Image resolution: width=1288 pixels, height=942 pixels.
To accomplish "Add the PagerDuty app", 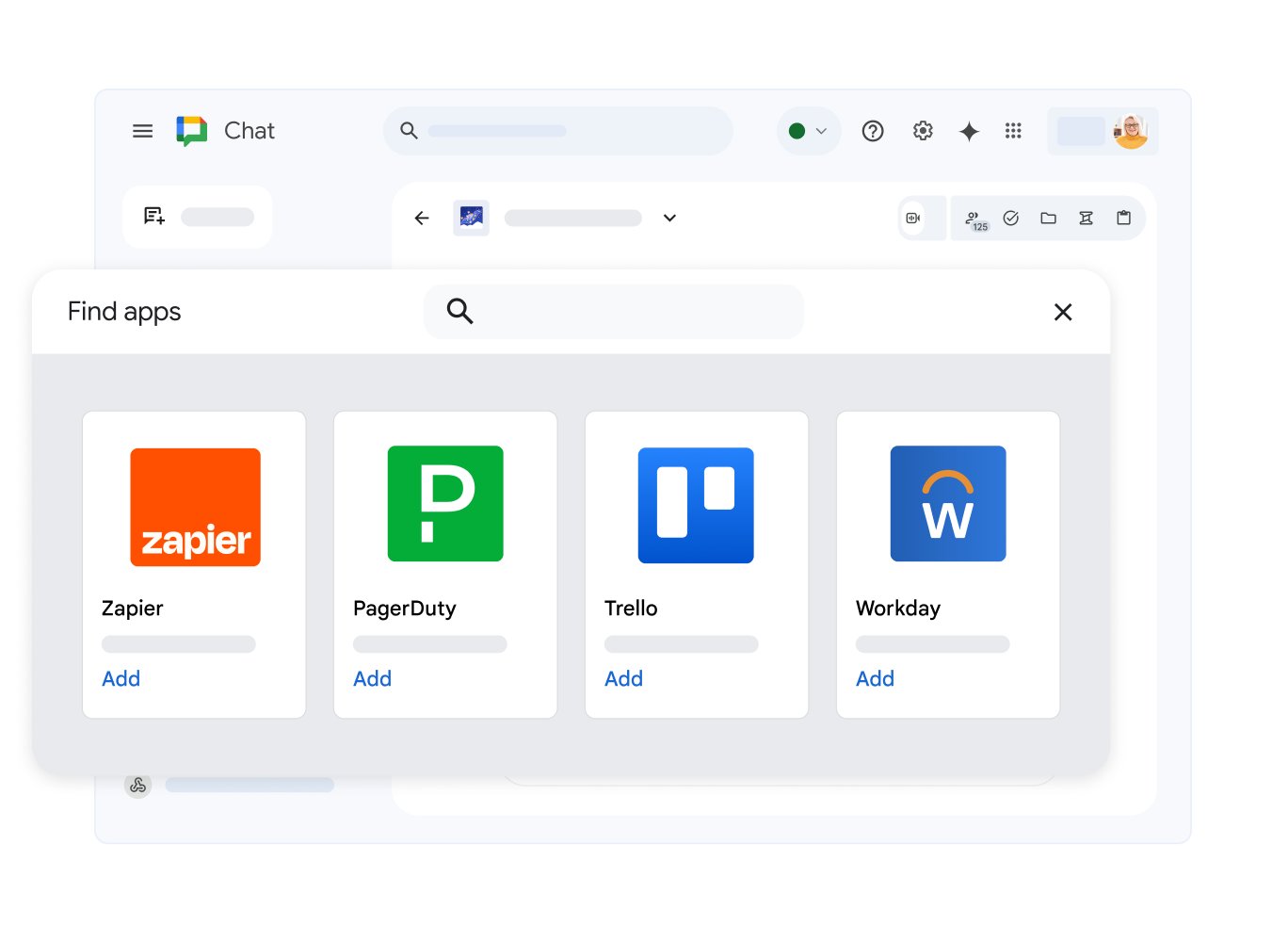I will pos(372,678).
